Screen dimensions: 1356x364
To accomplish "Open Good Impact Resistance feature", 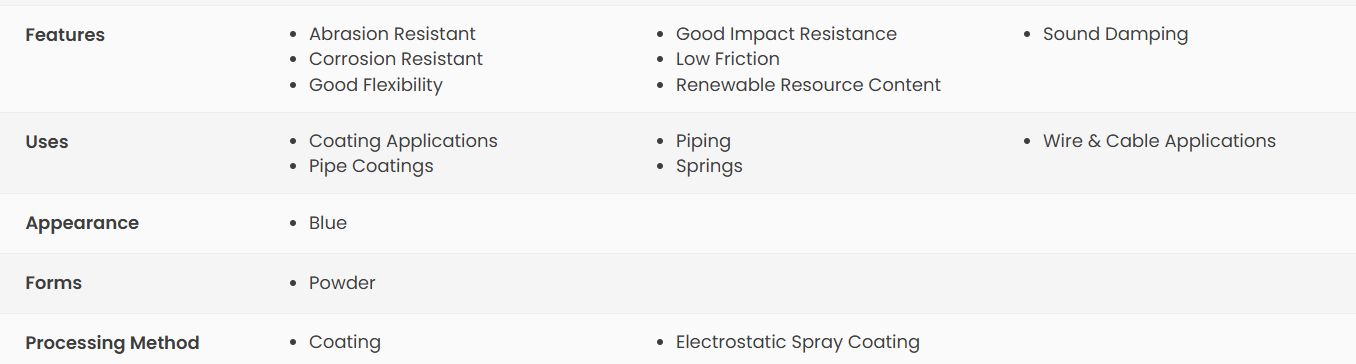I will click(x=786, y=34).
